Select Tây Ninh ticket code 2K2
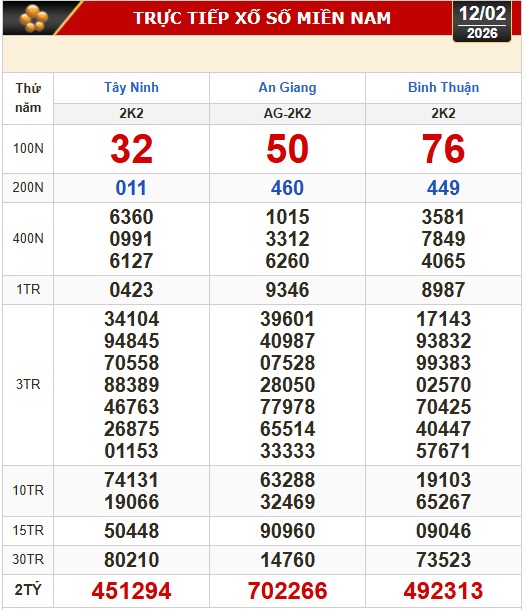The width and height of the screenshot is (525, 610). tap(131, 114)
